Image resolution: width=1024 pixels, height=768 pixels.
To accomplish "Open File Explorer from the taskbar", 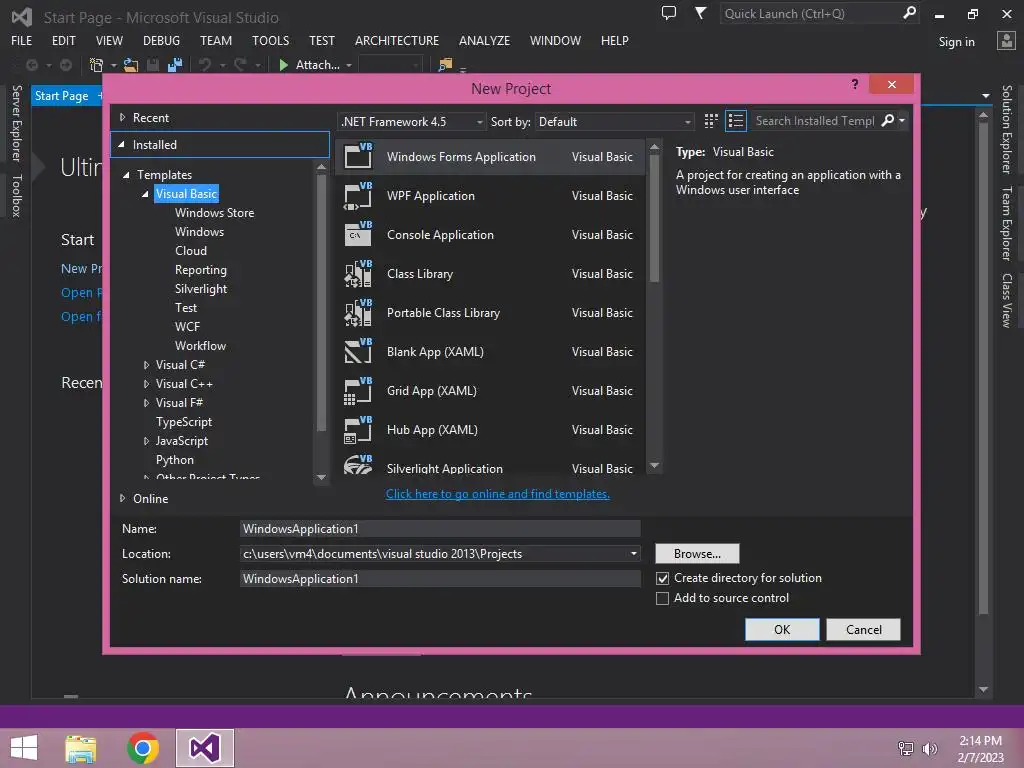I will coord(81,748).
